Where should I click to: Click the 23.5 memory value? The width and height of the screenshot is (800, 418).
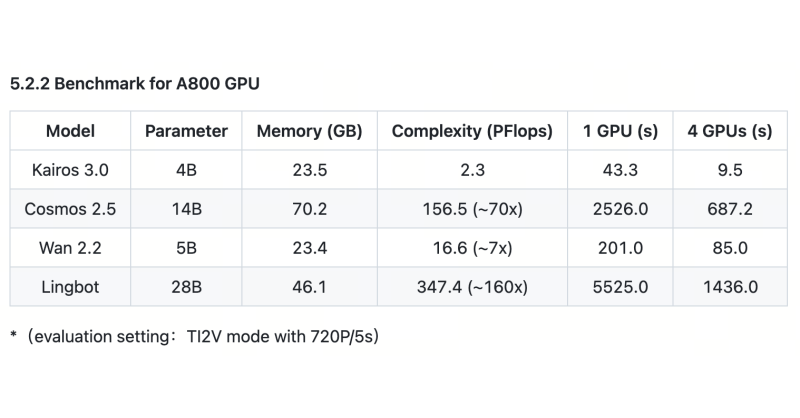[x=309, y=170]
